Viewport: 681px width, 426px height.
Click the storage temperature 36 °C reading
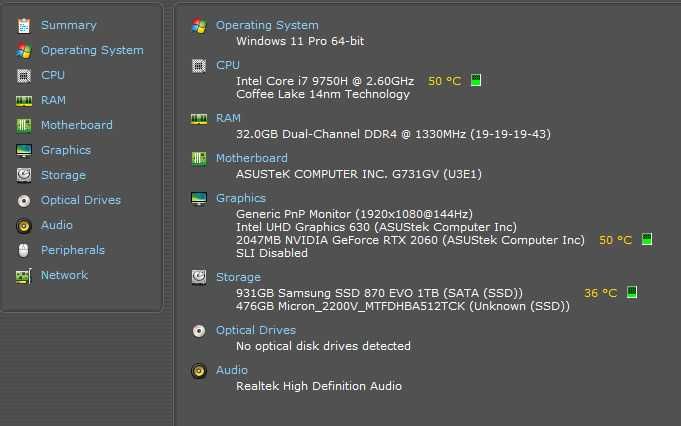(x=601, y=293)
